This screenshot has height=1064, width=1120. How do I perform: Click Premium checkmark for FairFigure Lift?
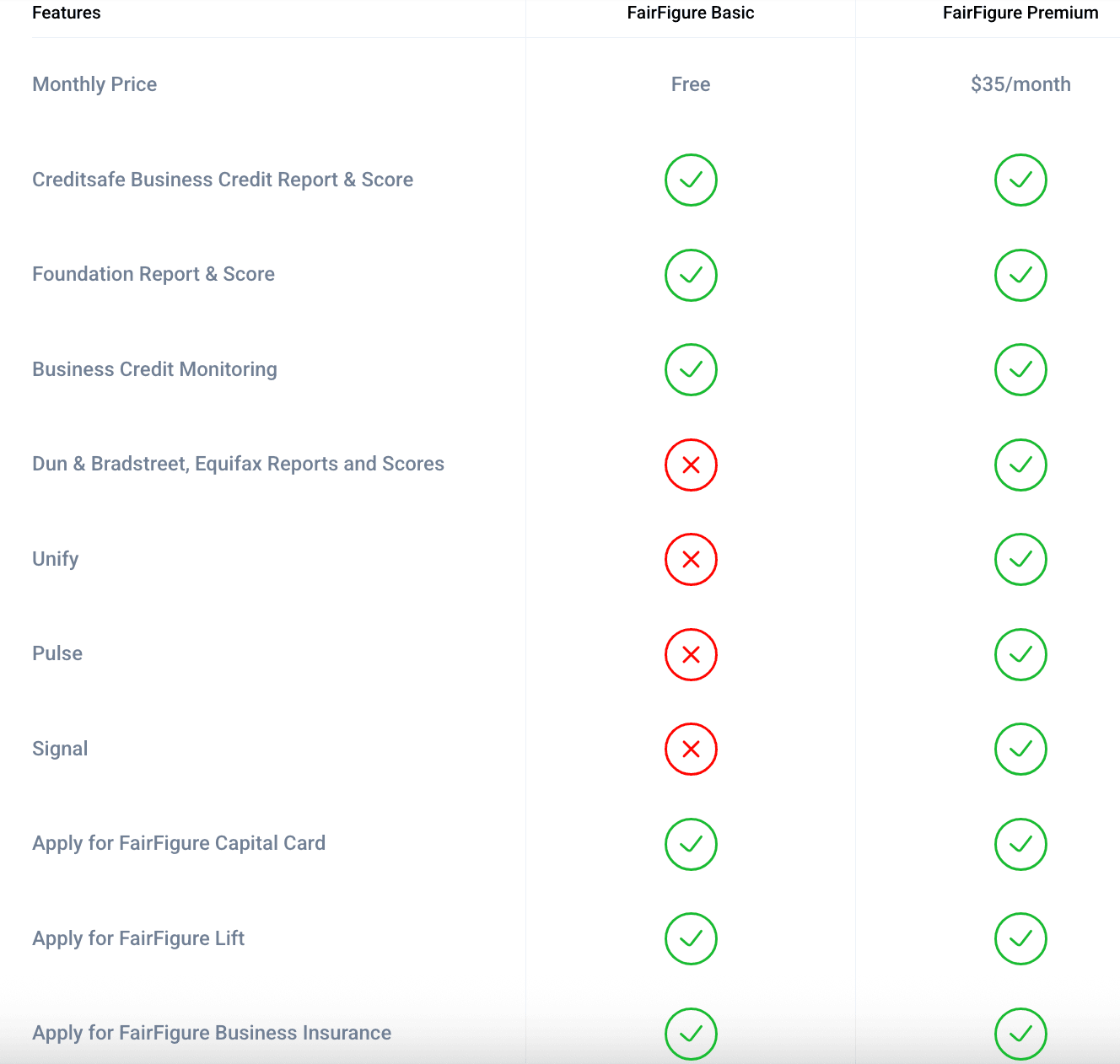click(x=1020, y=938)
